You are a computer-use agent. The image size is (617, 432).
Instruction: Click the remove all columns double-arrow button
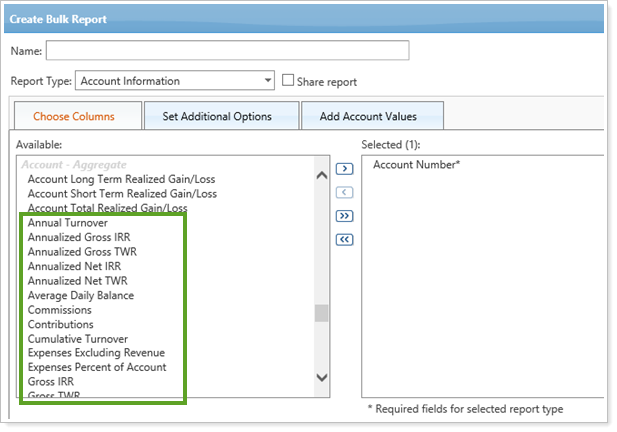click(x=343, y=239)
